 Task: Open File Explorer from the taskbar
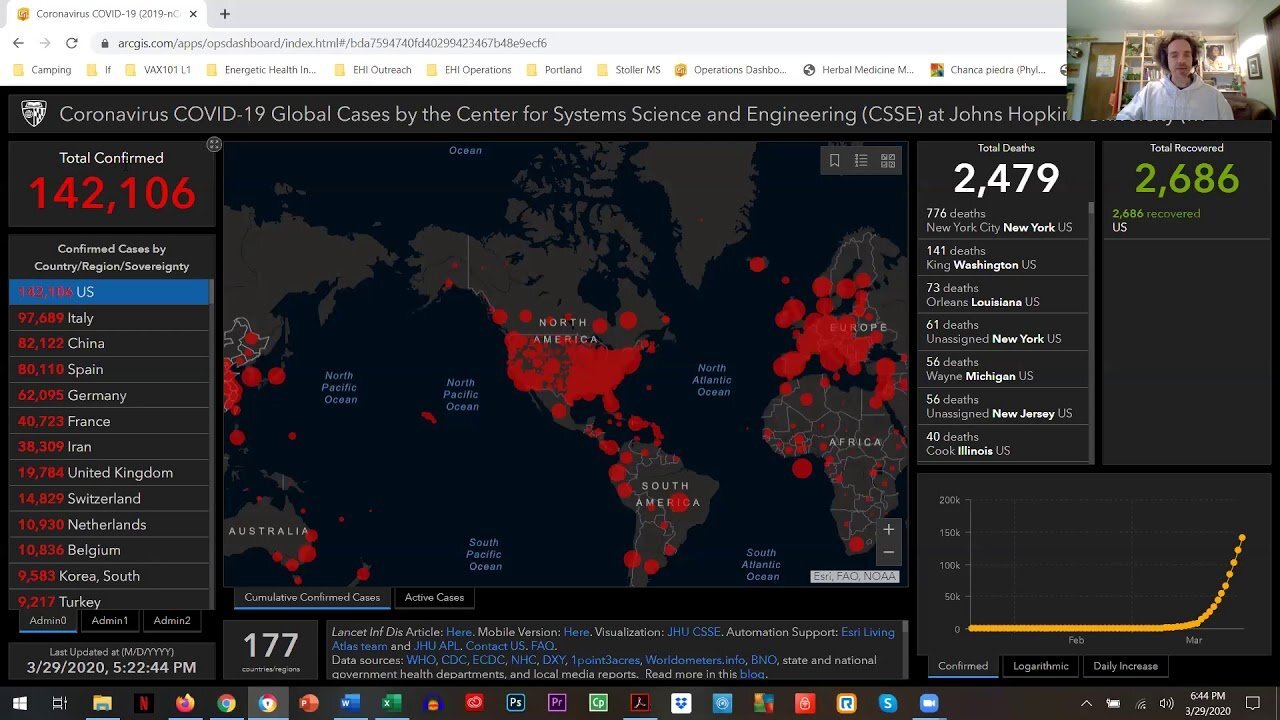tap(102, 703)
